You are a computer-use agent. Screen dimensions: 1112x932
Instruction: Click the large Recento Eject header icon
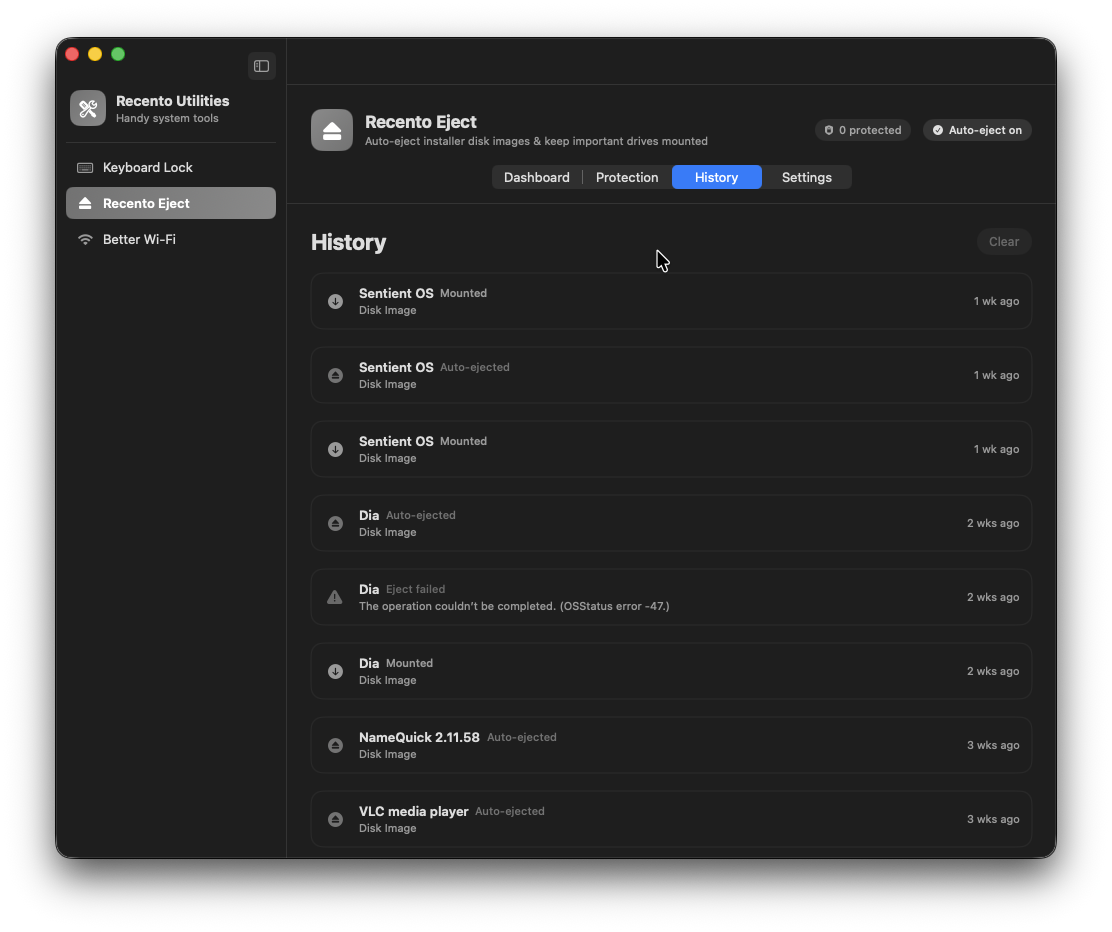[x=332, y=131]
